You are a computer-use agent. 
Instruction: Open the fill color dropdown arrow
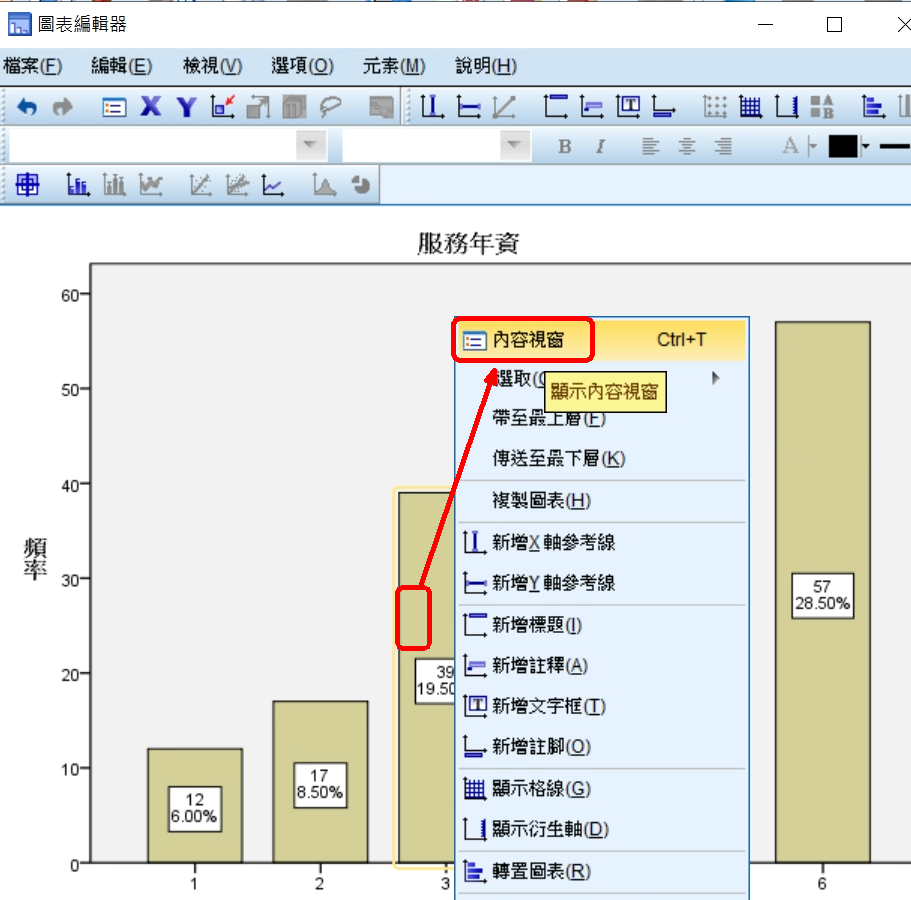[865, 147]
